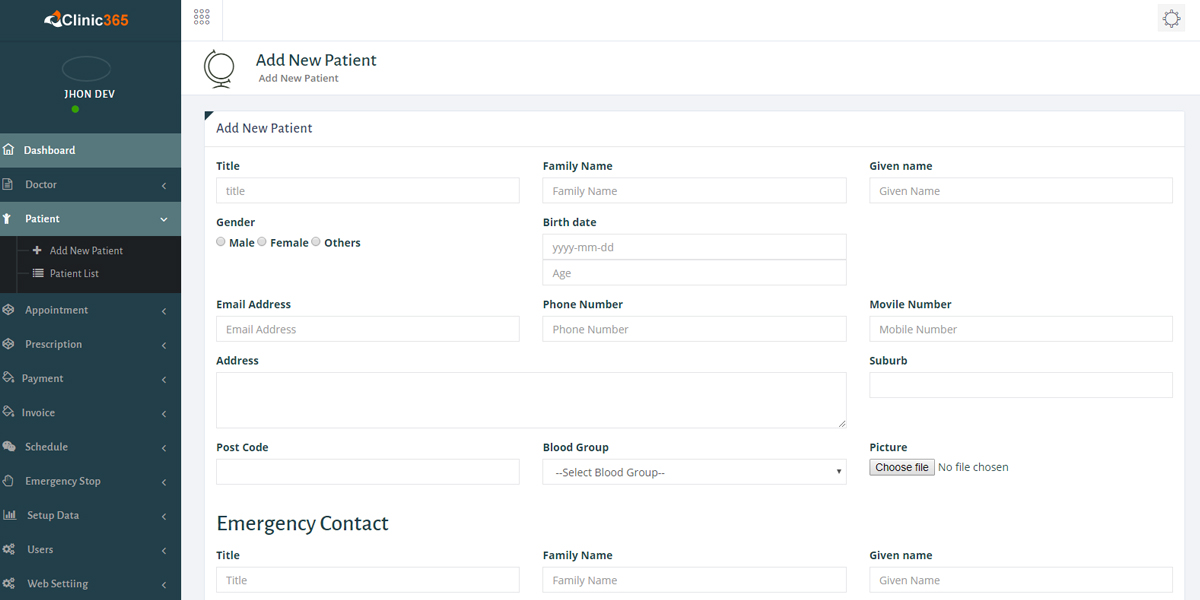Click the apps grid icon in the top bar
This screenshot has height=600, width=1200.
201,17
